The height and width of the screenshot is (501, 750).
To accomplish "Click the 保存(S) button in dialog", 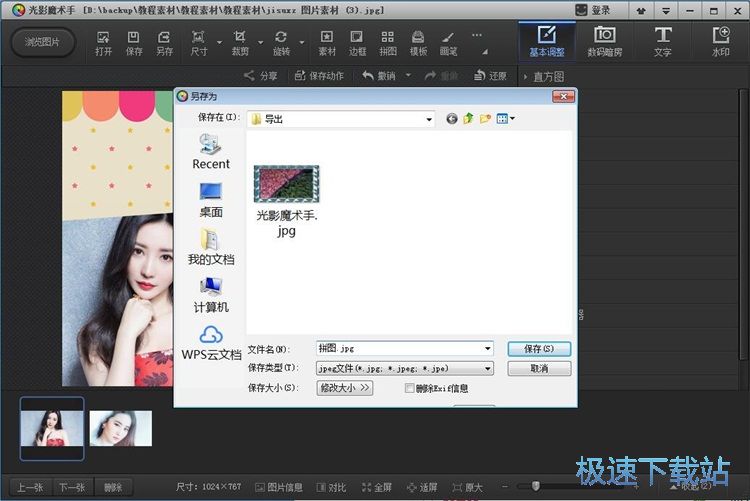I will (x=539, y=349).
